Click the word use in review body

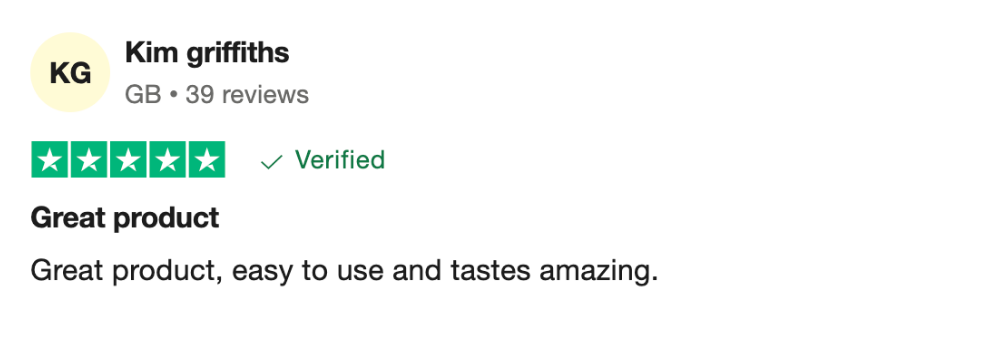[x=359, y=273]
